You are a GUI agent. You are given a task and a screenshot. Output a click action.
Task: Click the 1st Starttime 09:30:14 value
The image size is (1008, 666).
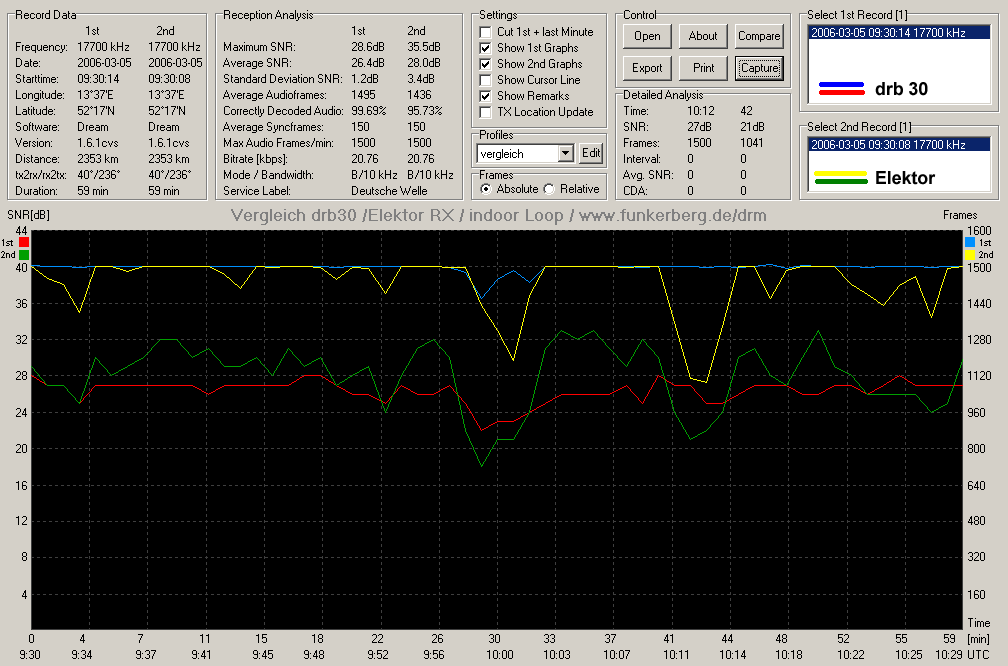point(98,79)
